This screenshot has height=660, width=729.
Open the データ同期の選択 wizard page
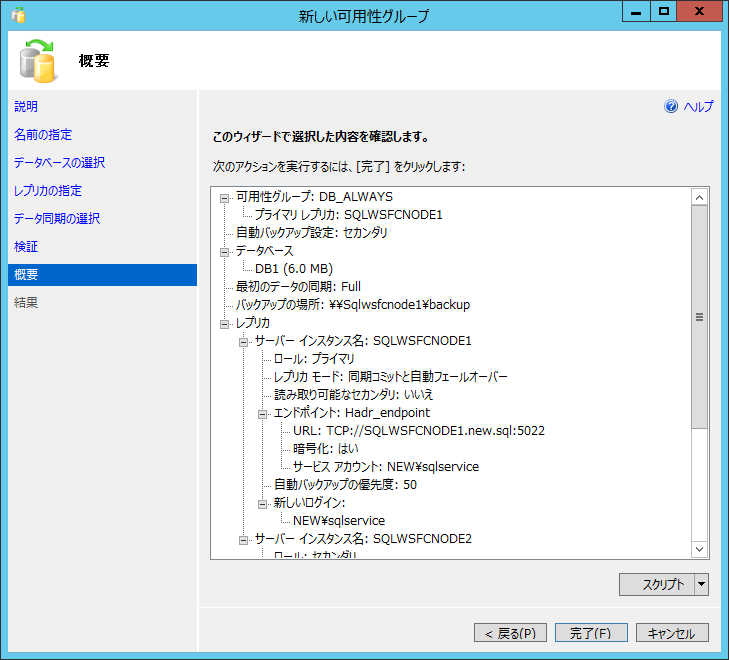pos(57,219)
